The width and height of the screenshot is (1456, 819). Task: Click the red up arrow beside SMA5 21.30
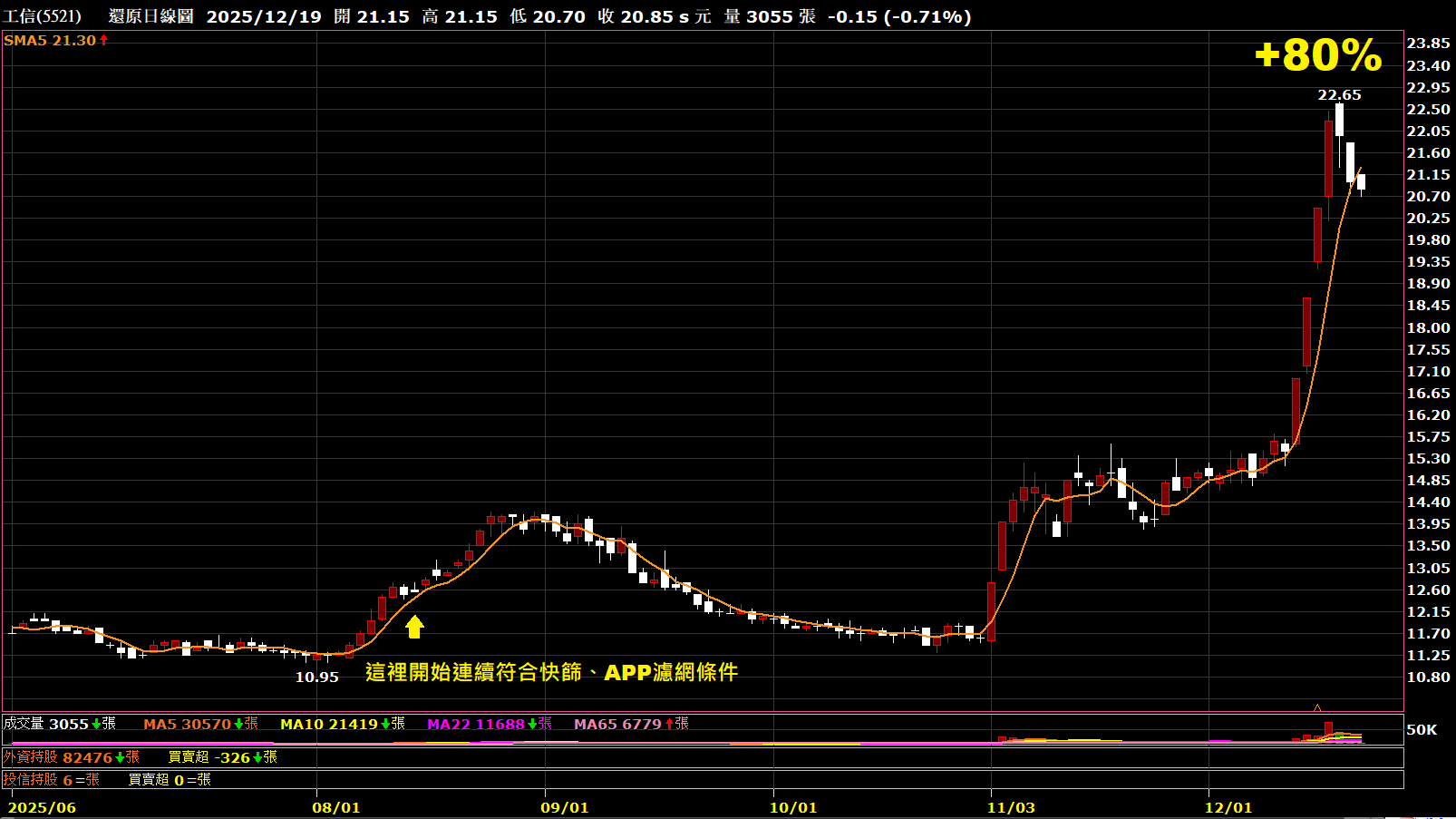pos(103,40)
